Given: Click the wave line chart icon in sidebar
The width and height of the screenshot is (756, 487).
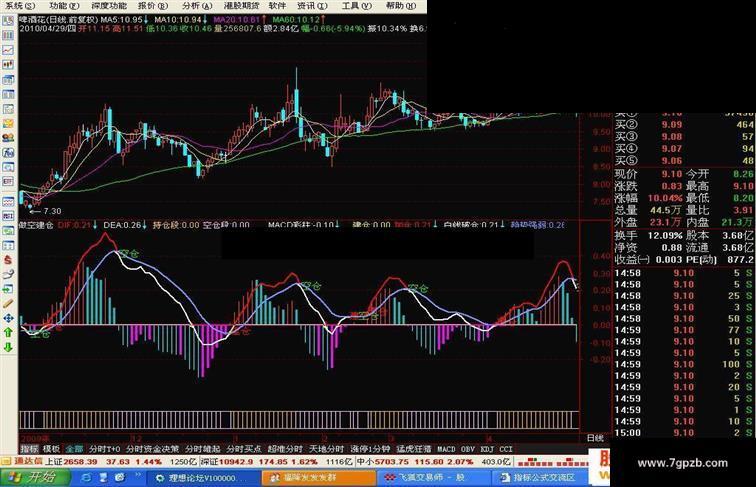Looking at the screenshot, I should coord(8,202).
